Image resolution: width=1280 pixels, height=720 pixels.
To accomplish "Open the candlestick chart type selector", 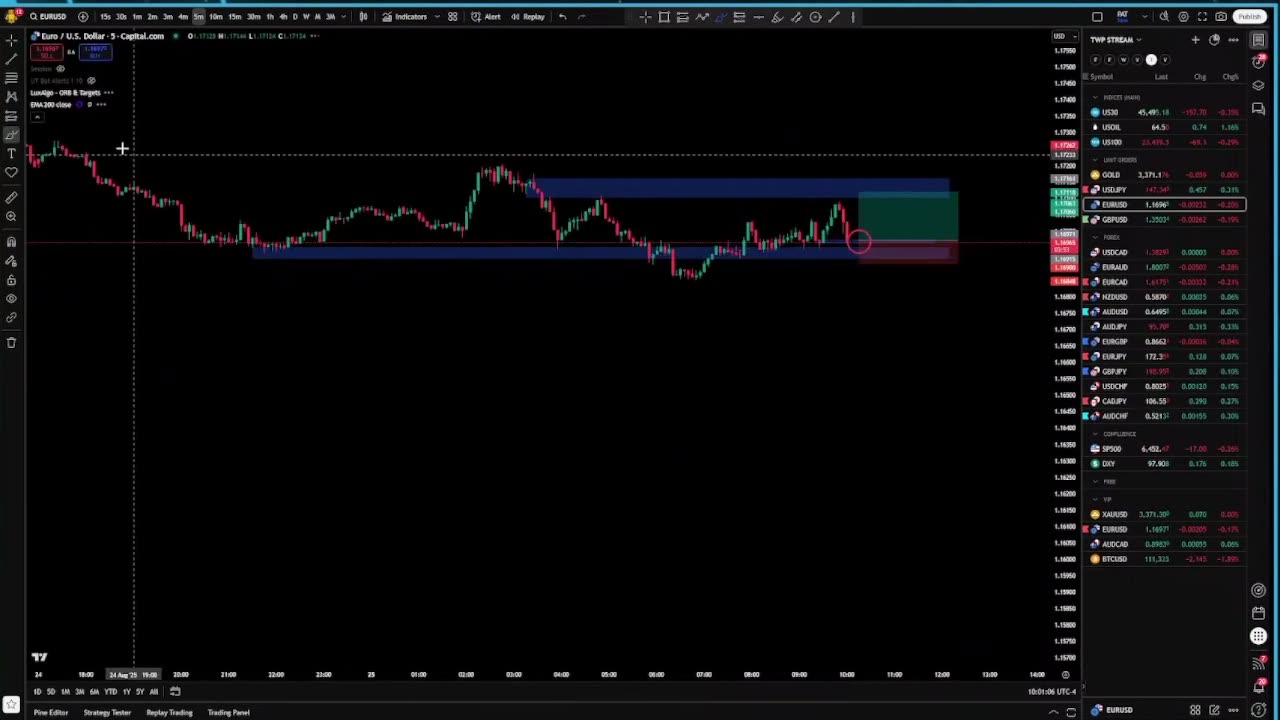I will (x=363, y=16).
